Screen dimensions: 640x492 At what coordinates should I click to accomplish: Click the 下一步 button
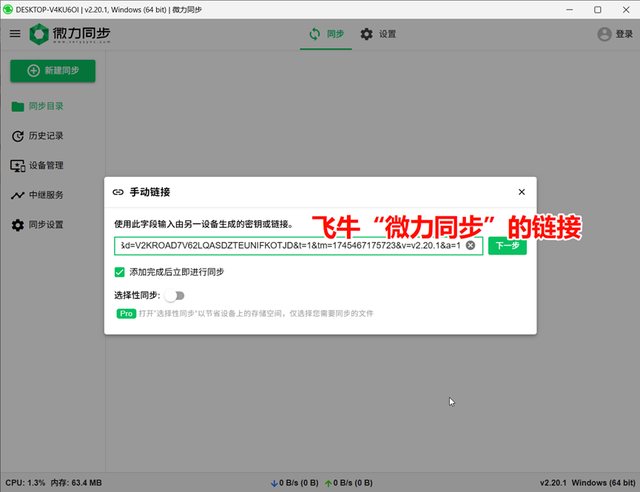pos(507,246)
